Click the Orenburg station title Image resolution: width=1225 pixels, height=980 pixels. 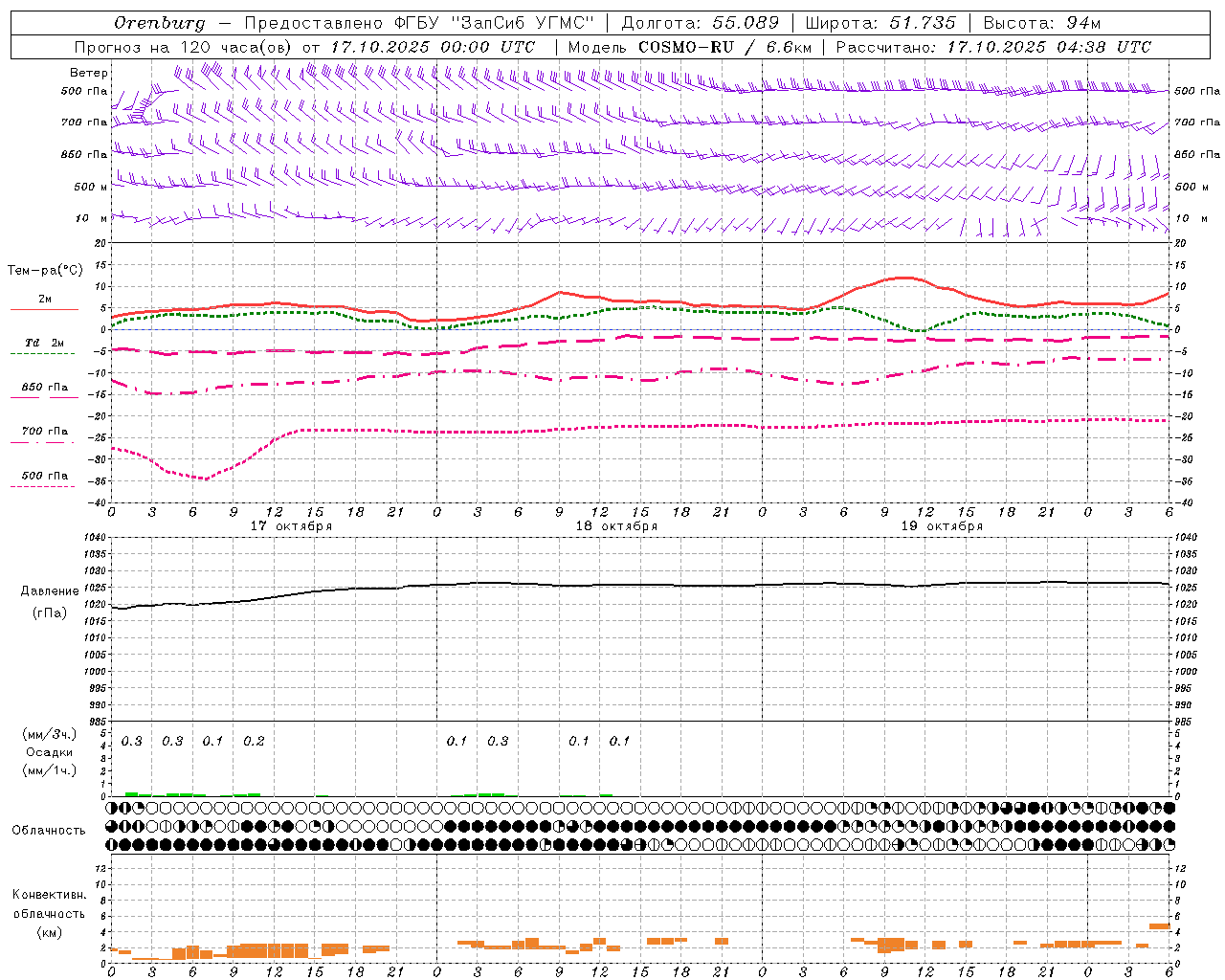click(160, 23)
